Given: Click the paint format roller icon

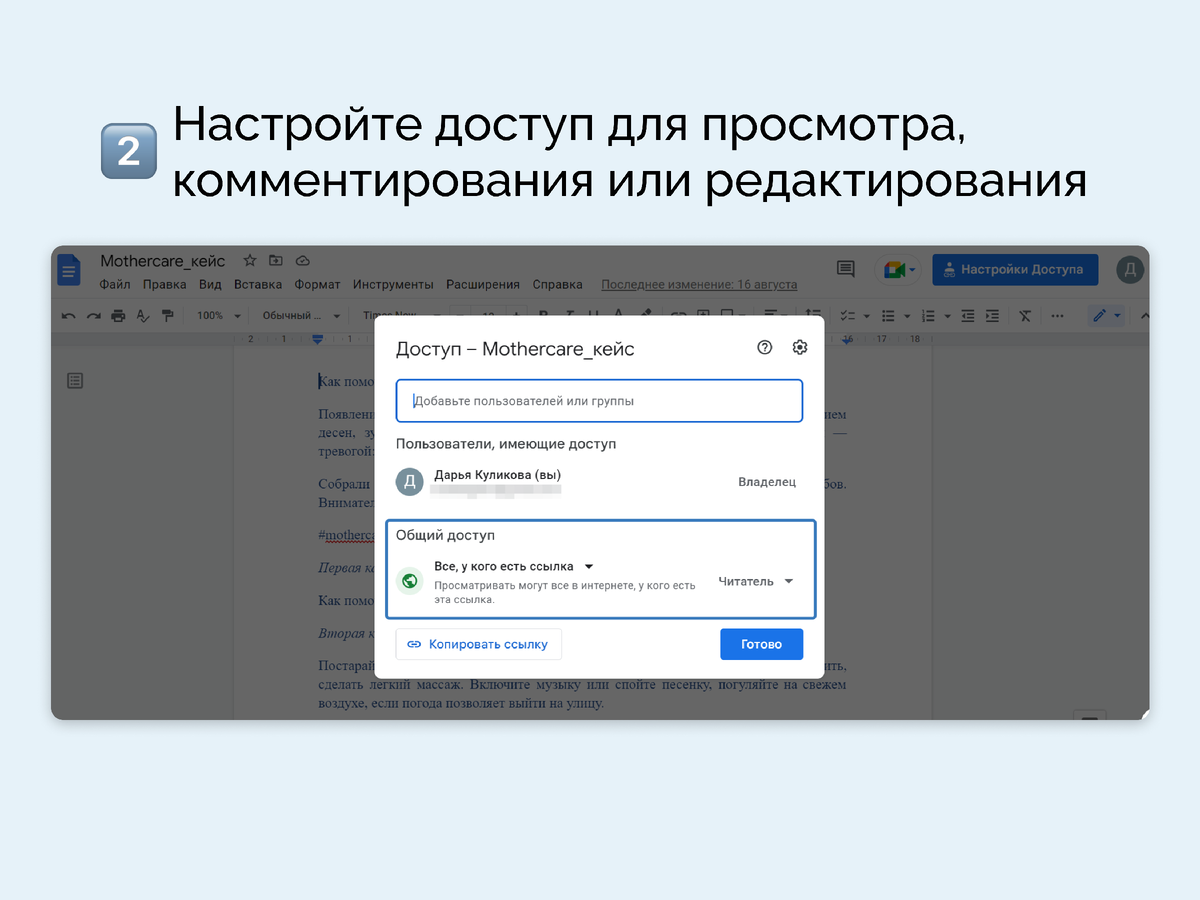Looking at the screenshot, I should point(167,316).
